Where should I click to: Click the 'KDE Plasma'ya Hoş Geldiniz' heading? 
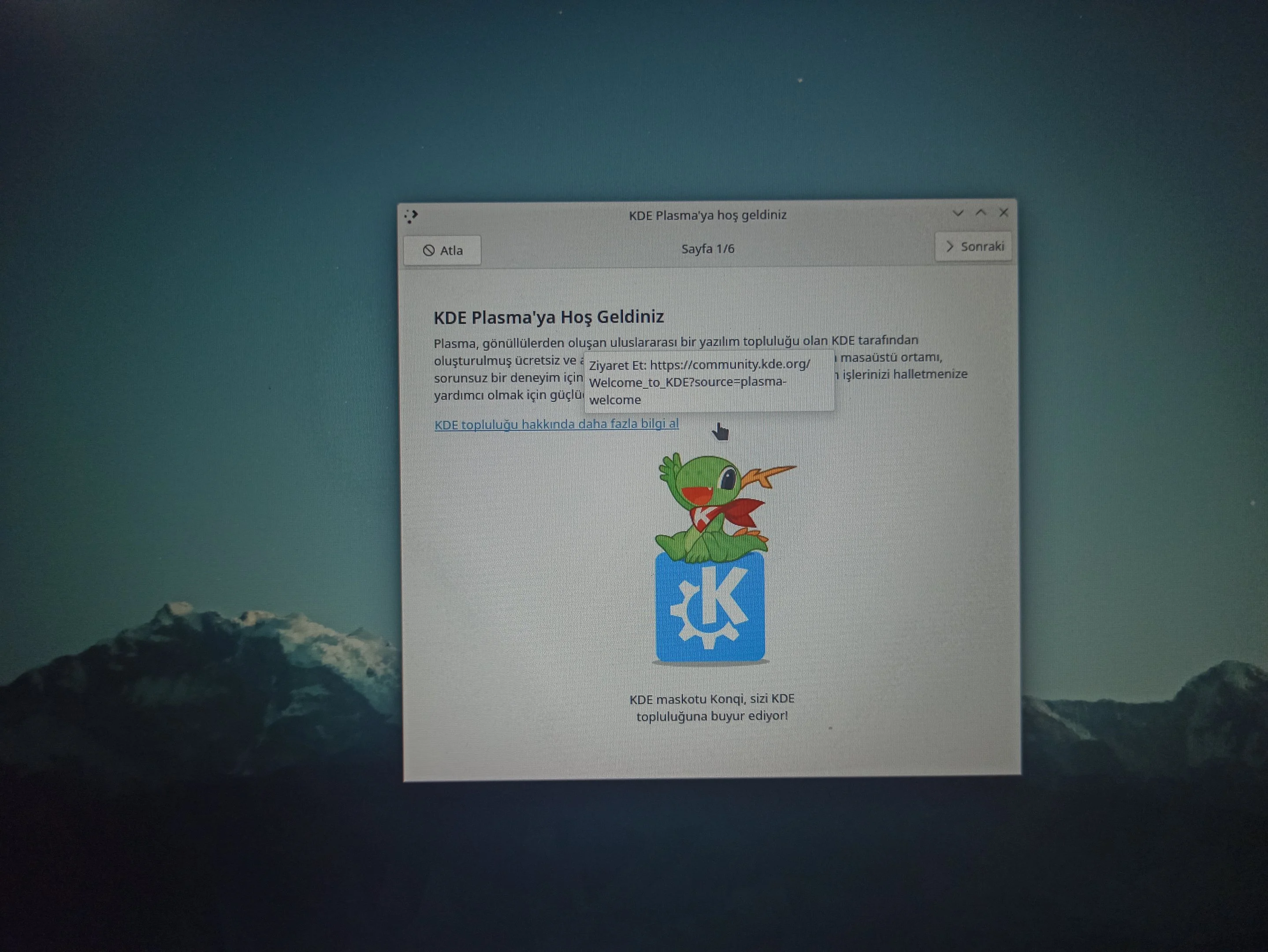point(549,317)
